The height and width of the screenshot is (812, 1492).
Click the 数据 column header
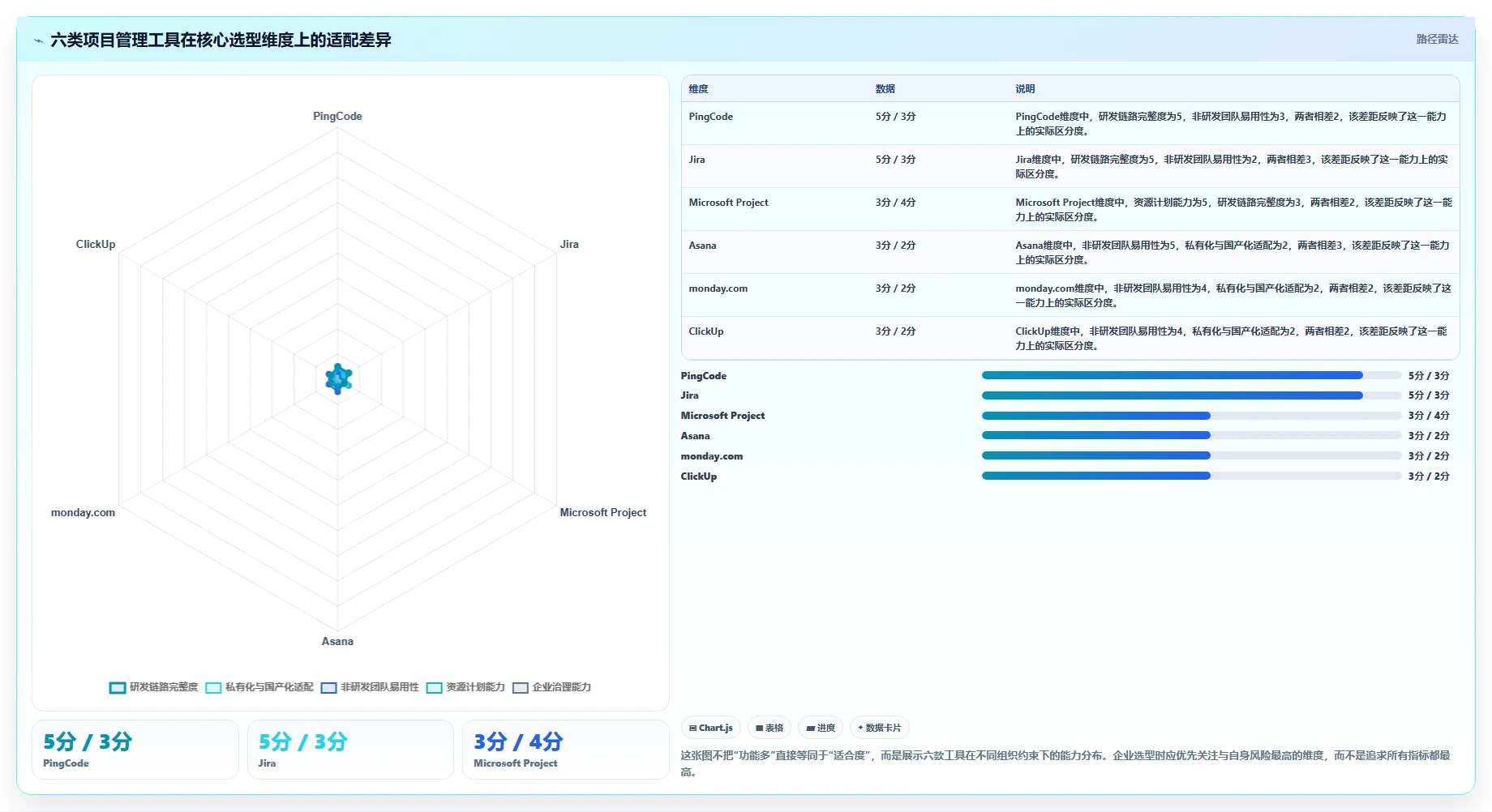point(885,89)
